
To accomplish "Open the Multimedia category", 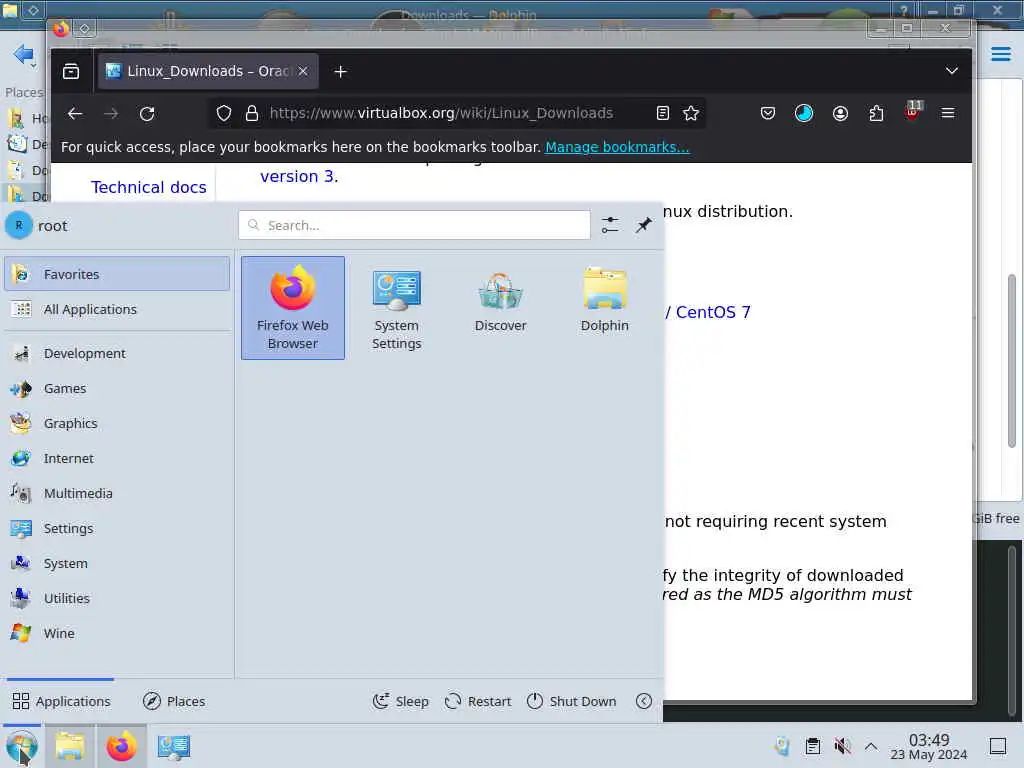I will coord(117,493).
